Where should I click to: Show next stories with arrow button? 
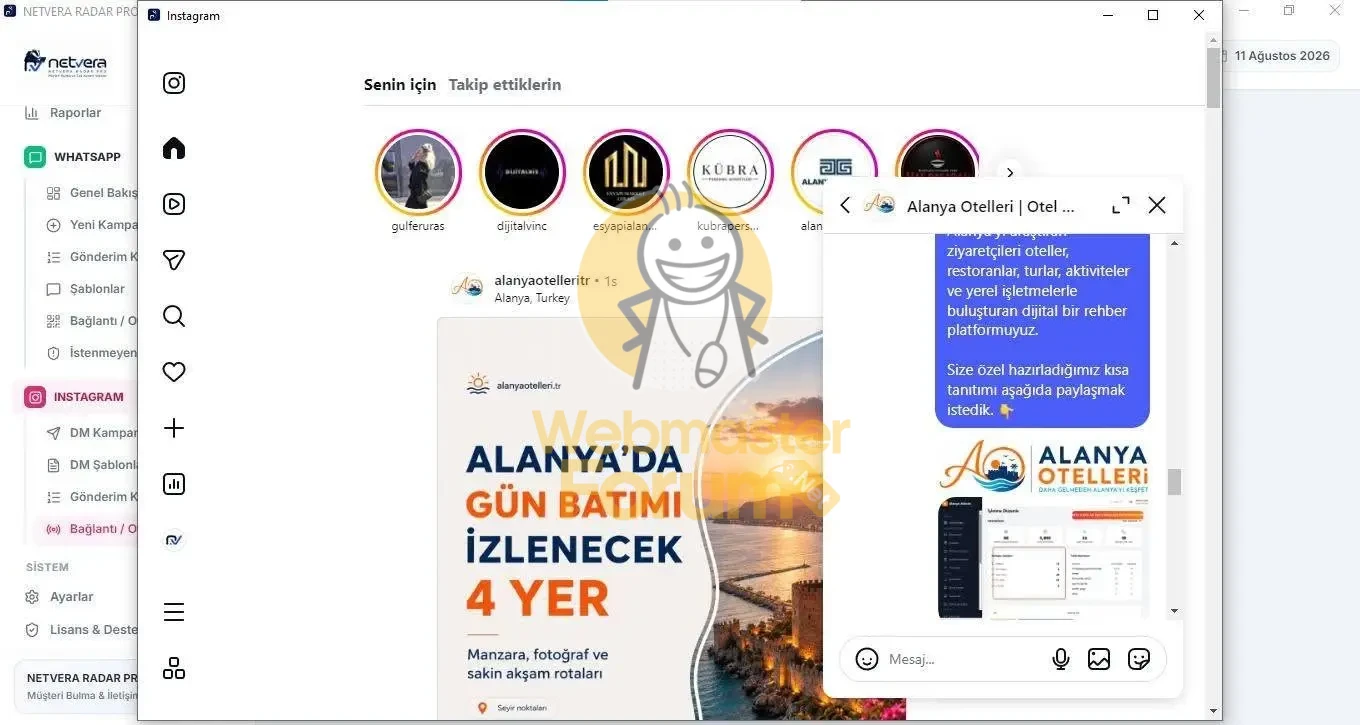(1010, 173)
